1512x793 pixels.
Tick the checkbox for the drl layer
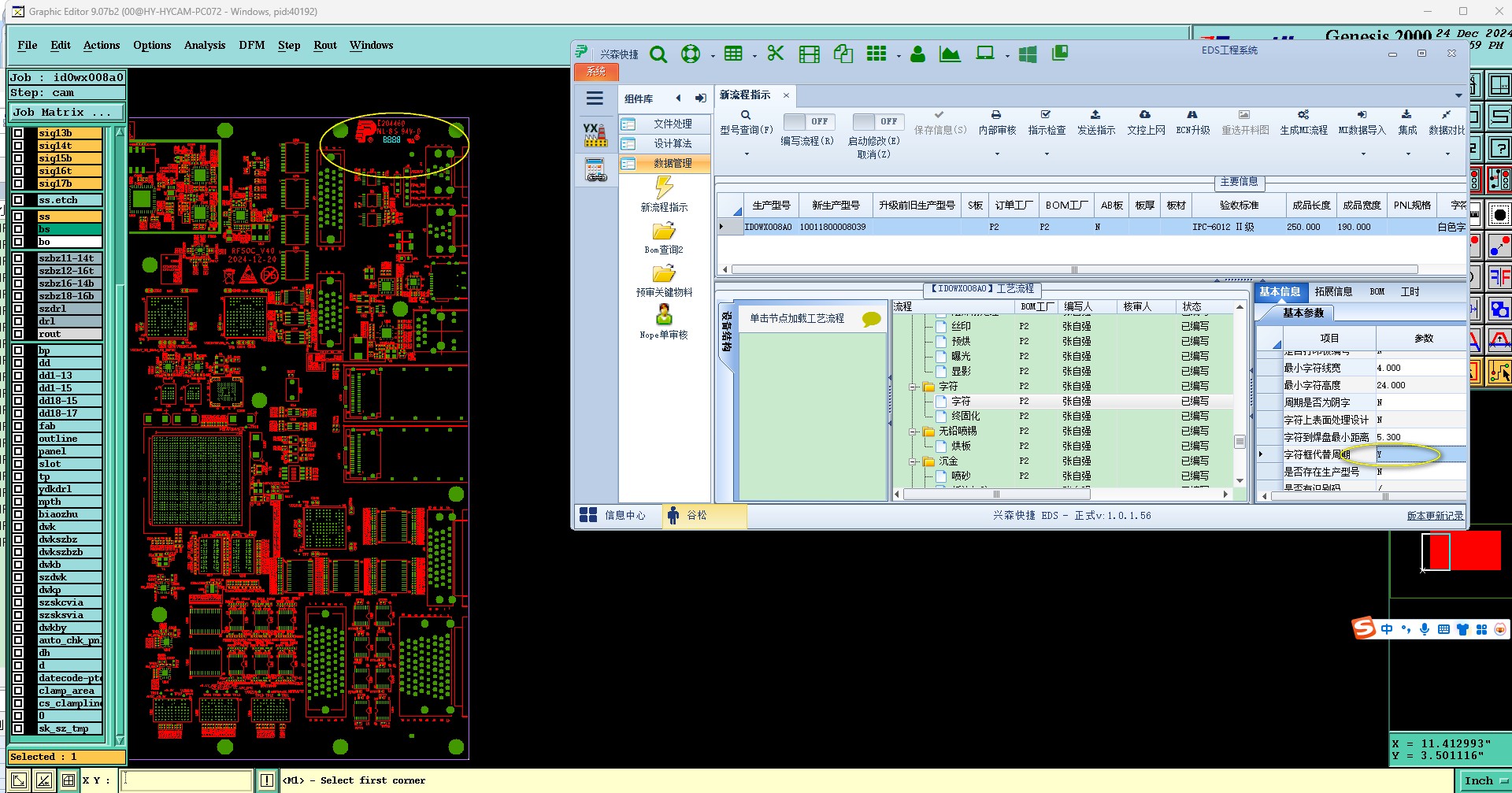click(18, 321)
